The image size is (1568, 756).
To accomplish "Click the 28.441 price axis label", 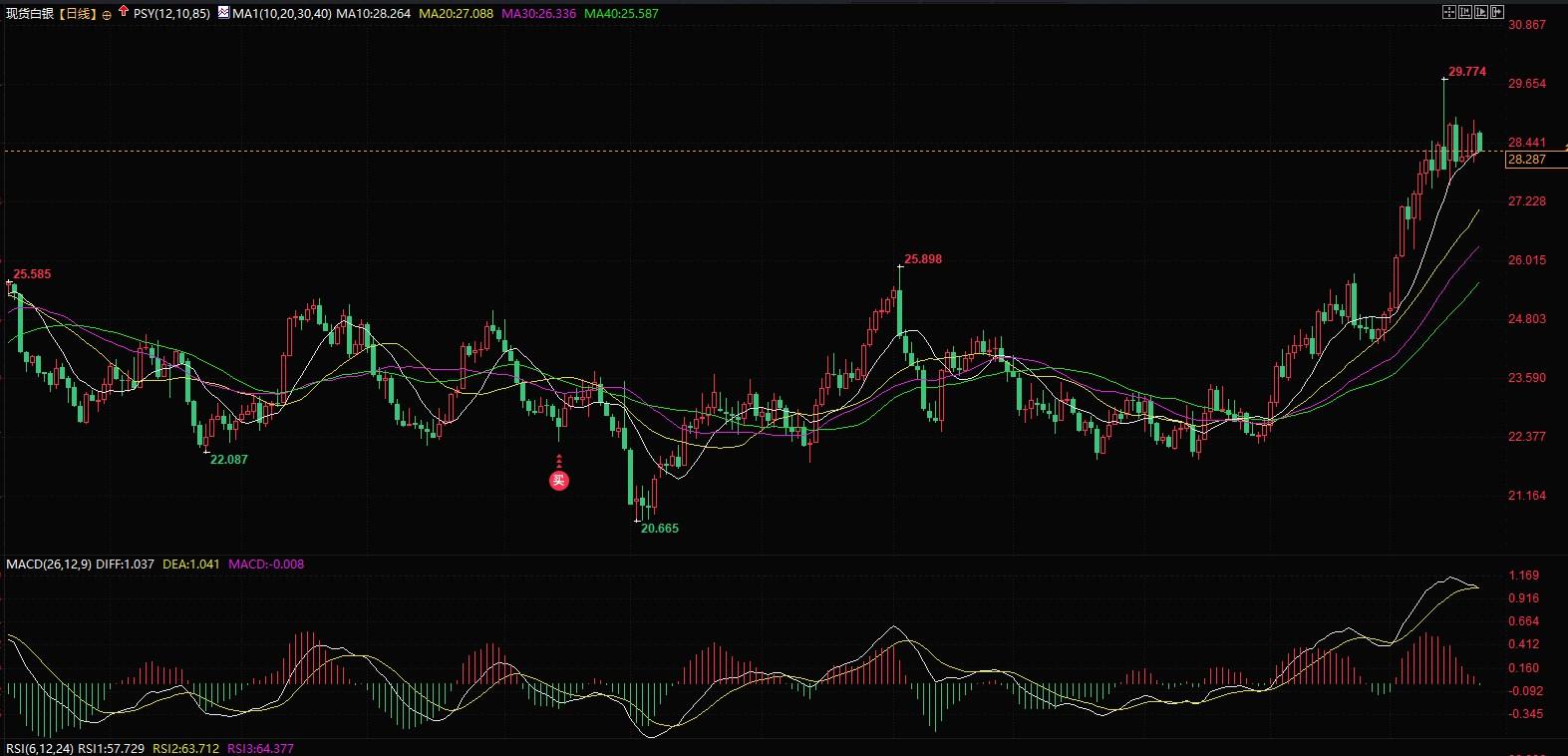I will tap(1527, 143).
